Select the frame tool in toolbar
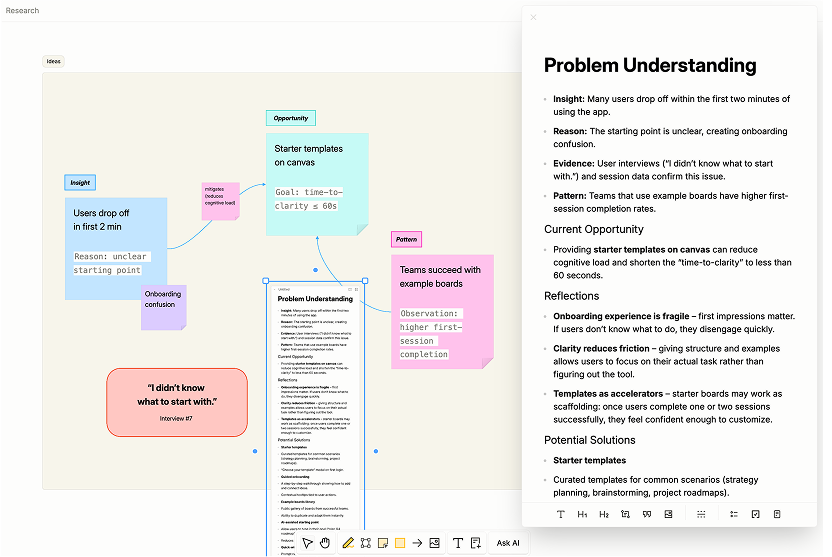Screen dimensions: 832x557 pyautogui.click(x=366, y=543)
